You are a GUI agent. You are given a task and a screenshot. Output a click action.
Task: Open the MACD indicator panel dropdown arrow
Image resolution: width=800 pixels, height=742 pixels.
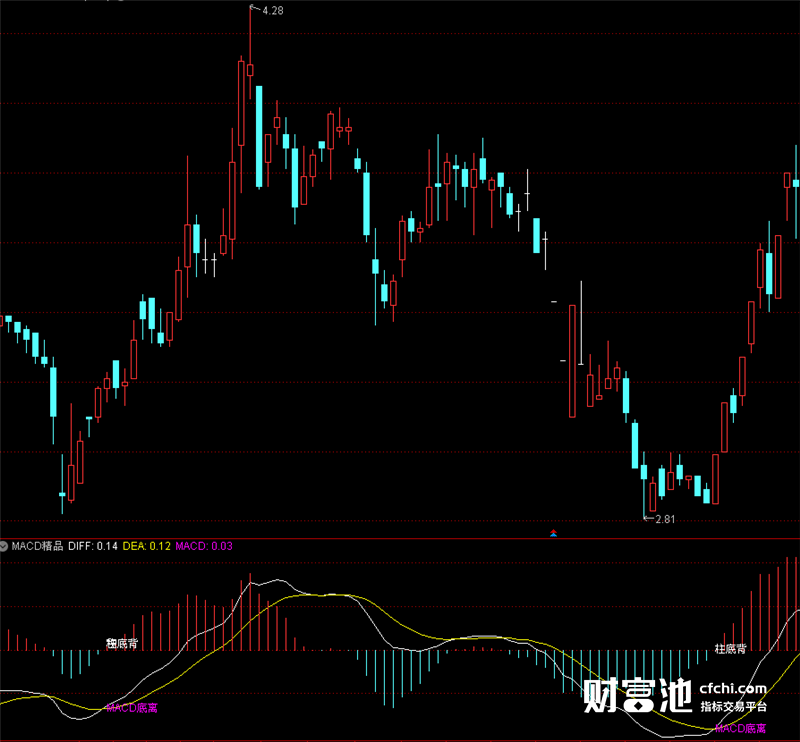[4, 546]
